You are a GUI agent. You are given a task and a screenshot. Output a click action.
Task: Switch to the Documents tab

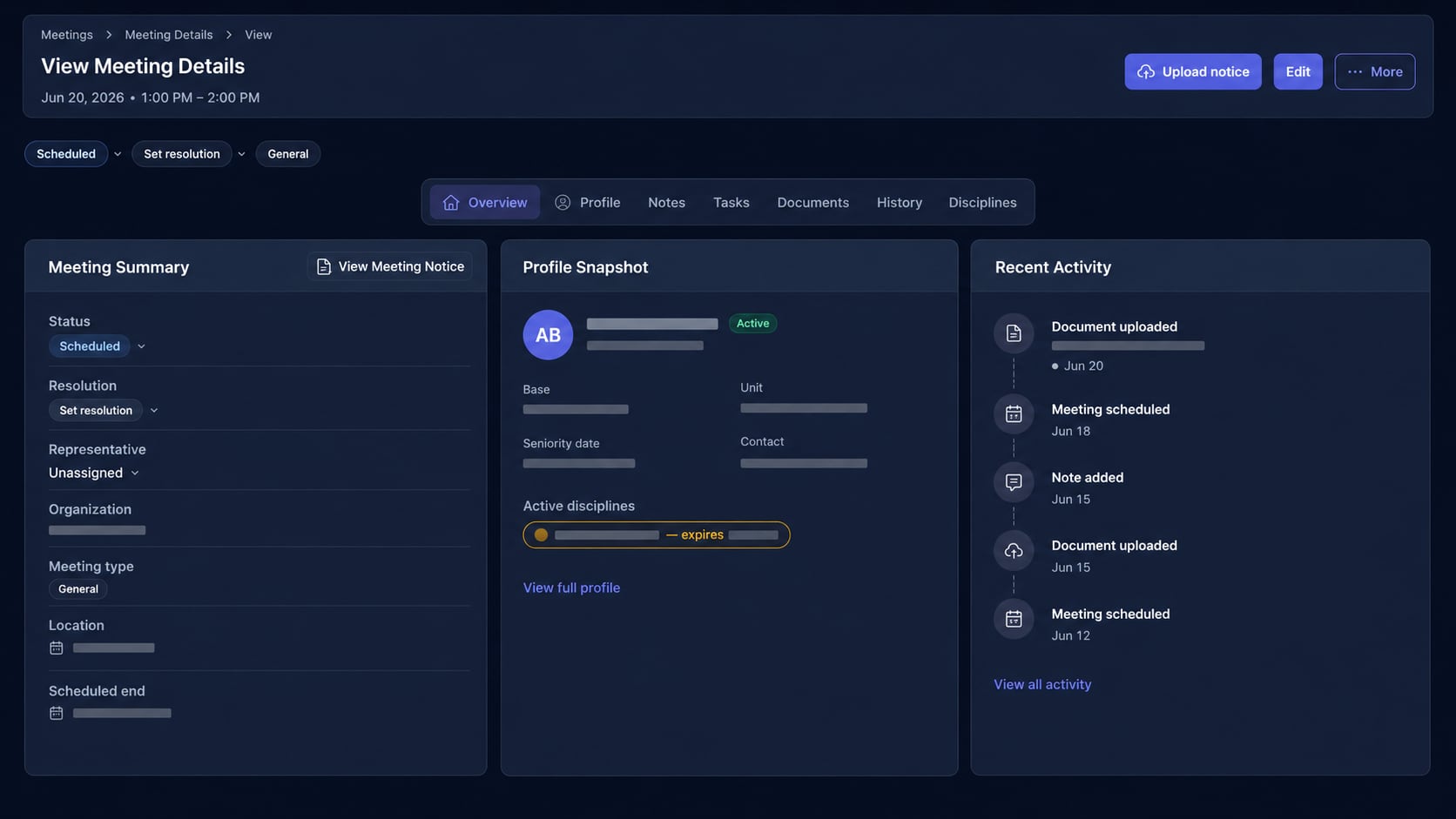coord(812,203)
